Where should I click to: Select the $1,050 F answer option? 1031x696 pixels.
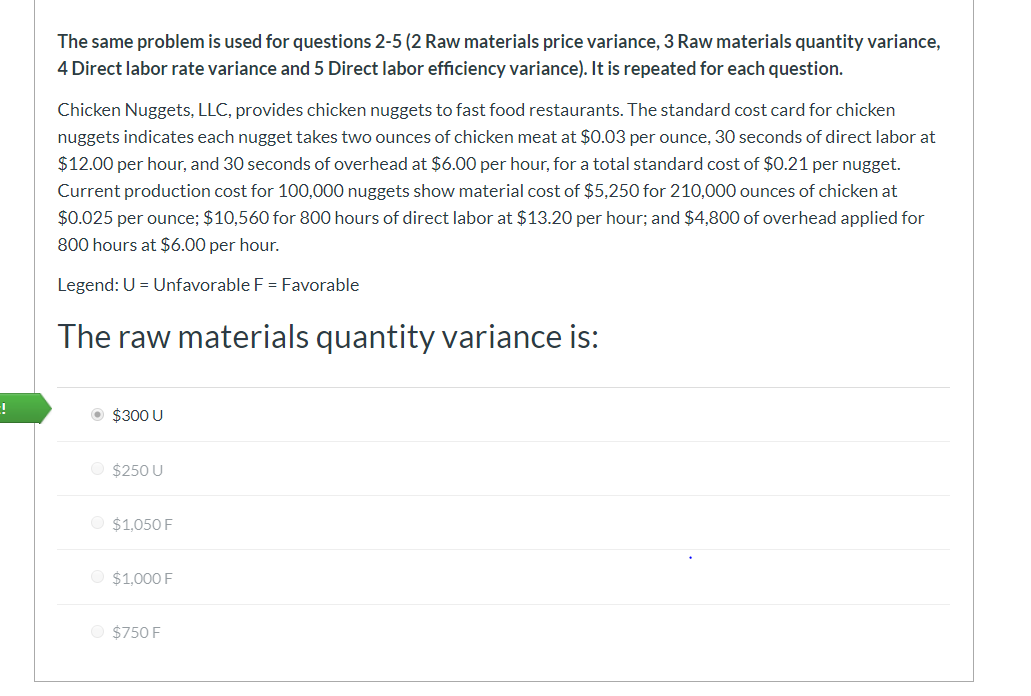(x=97, y=522)
